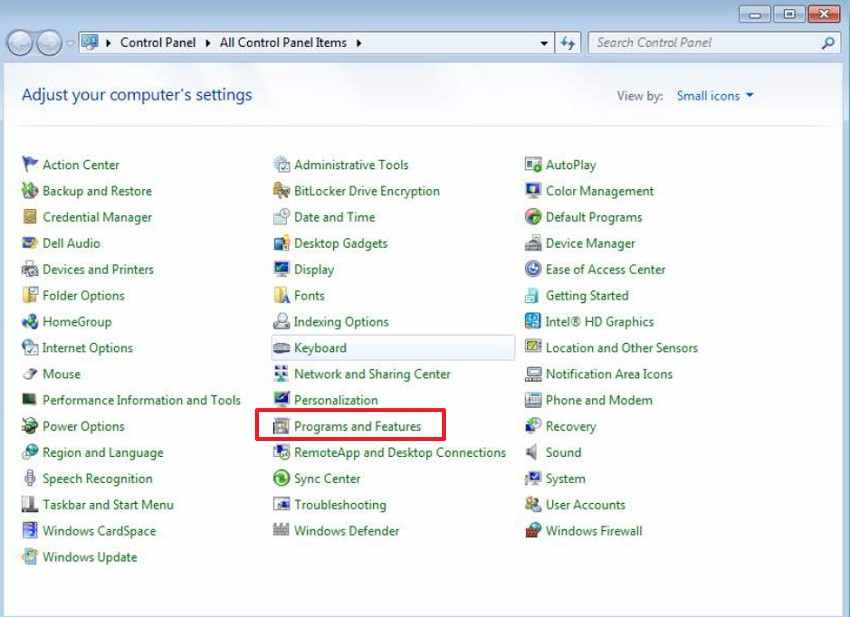This screenshot has width=850, height=617.
Task: Expand the arrow before Control Panel breadcrumb
Action: [108, 43]
